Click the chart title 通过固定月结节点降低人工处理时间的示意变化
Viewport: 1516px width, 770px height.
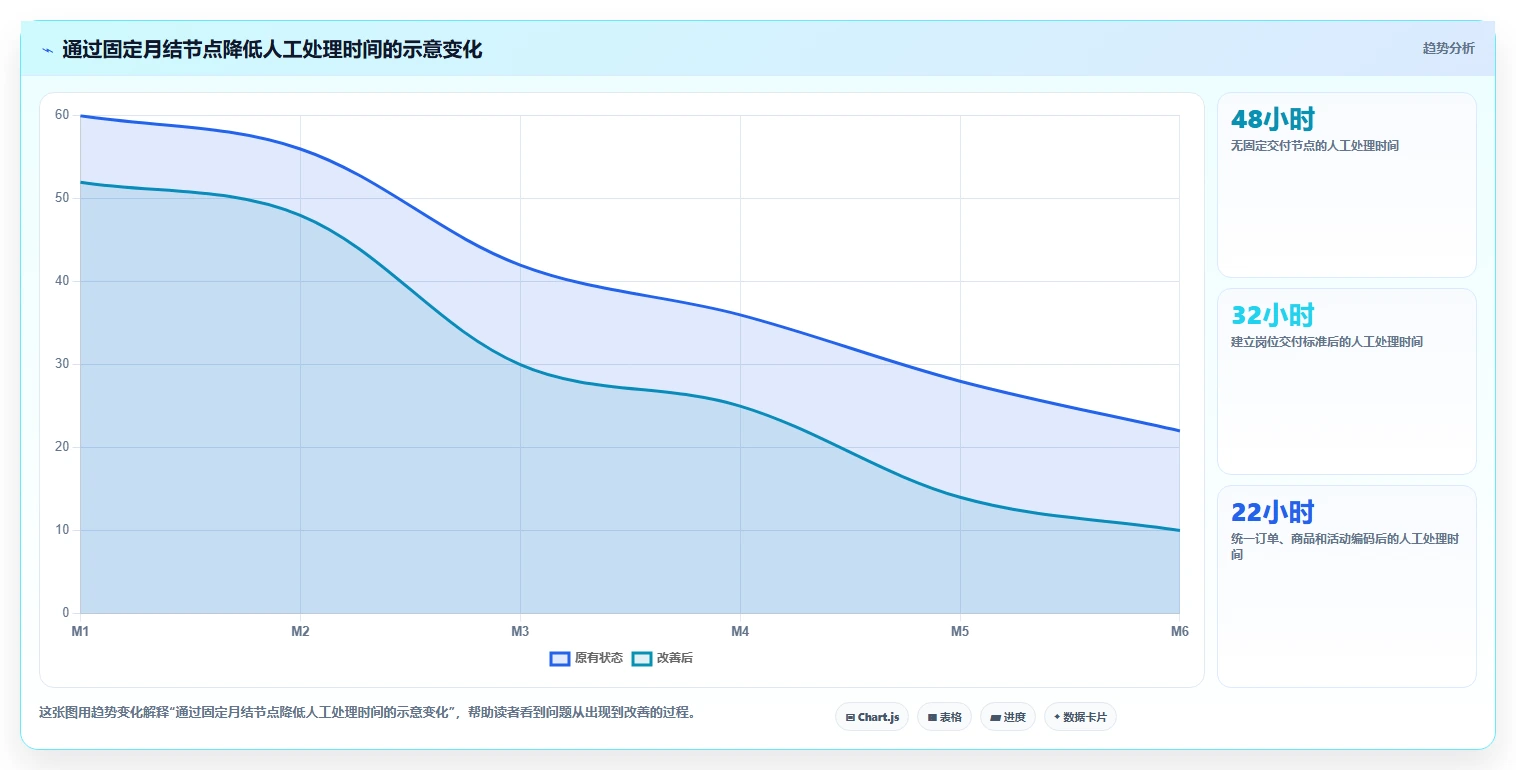pyautogui.click(x=272, y=49)
